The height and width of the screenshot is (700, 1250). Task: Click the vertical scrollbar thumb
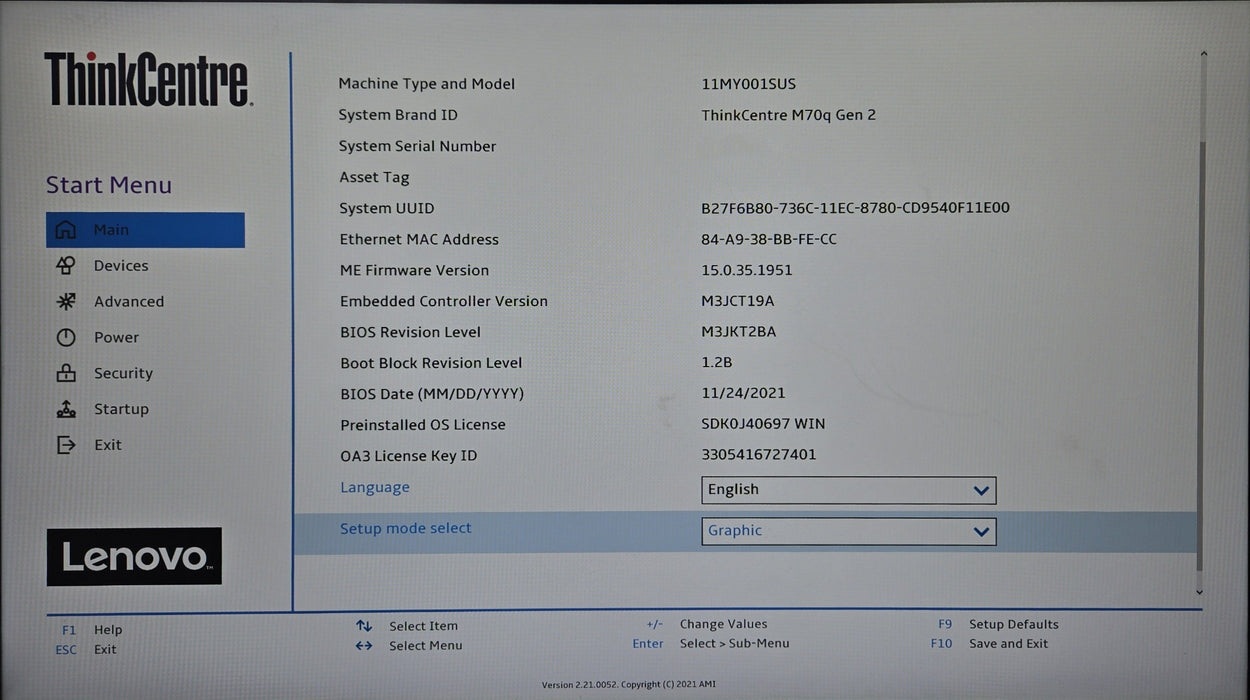click(x=1201, y=355)
